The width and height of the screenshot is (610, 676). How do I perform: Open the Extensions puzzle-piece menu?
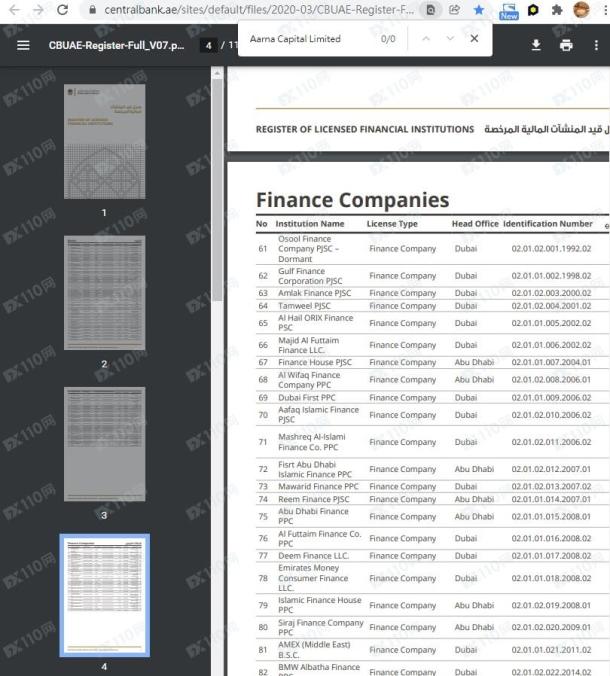pyautogui.click(x=557, y=10)
